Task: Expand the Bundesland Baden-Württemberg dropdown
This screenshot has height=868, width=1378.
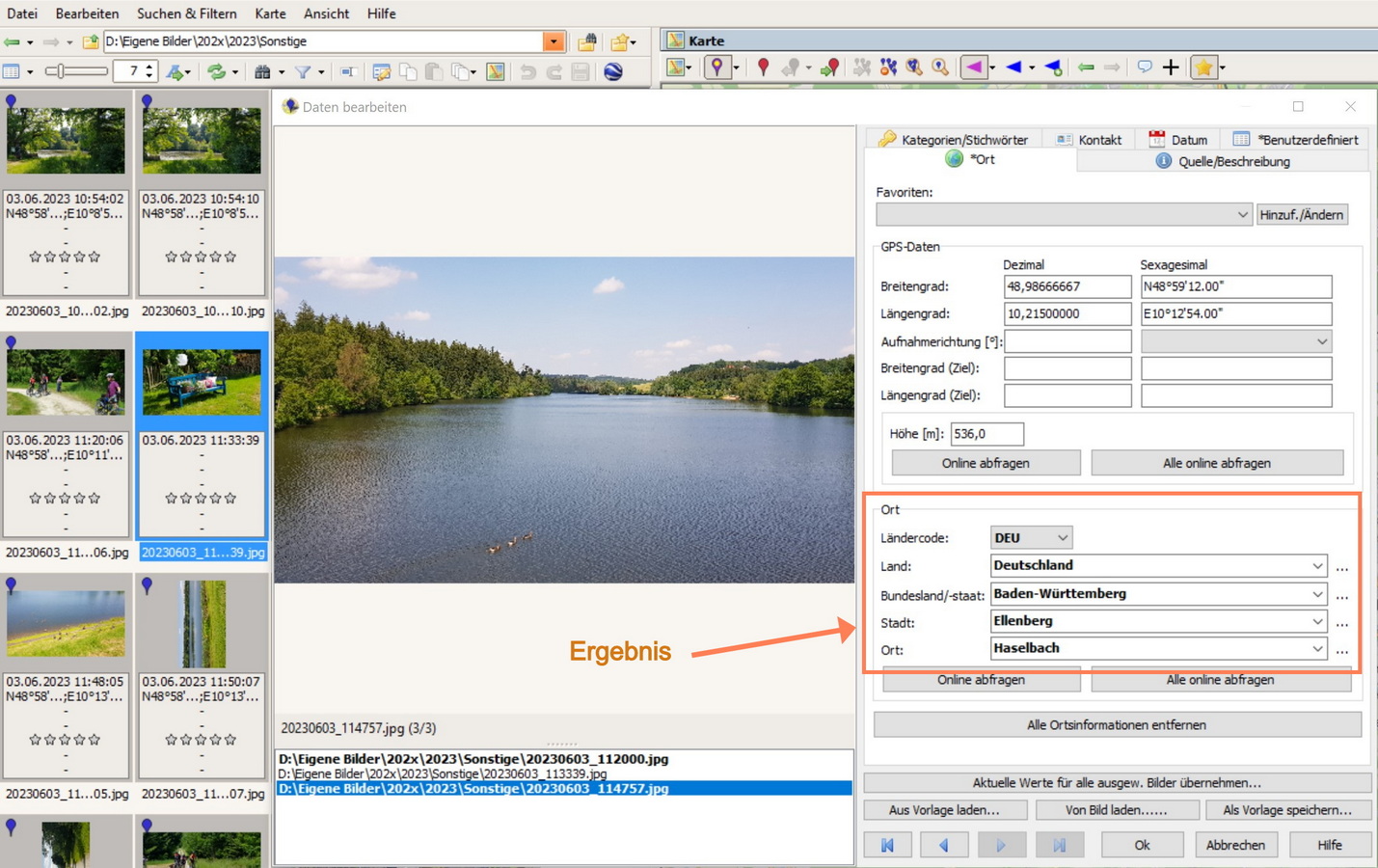Action: pos(1317,594)
